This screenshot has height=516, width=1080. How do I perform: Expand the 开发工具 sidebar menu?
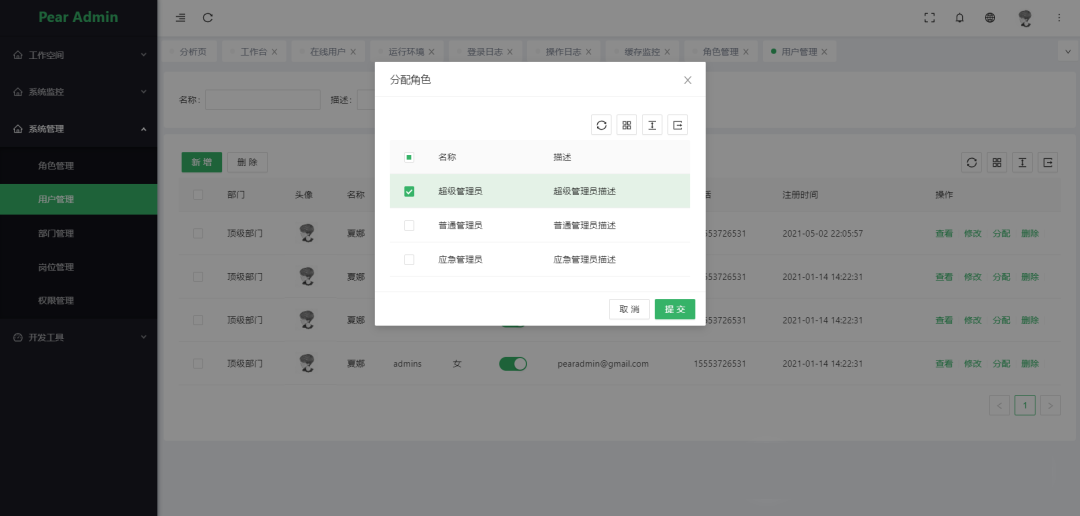coord(78,338)
